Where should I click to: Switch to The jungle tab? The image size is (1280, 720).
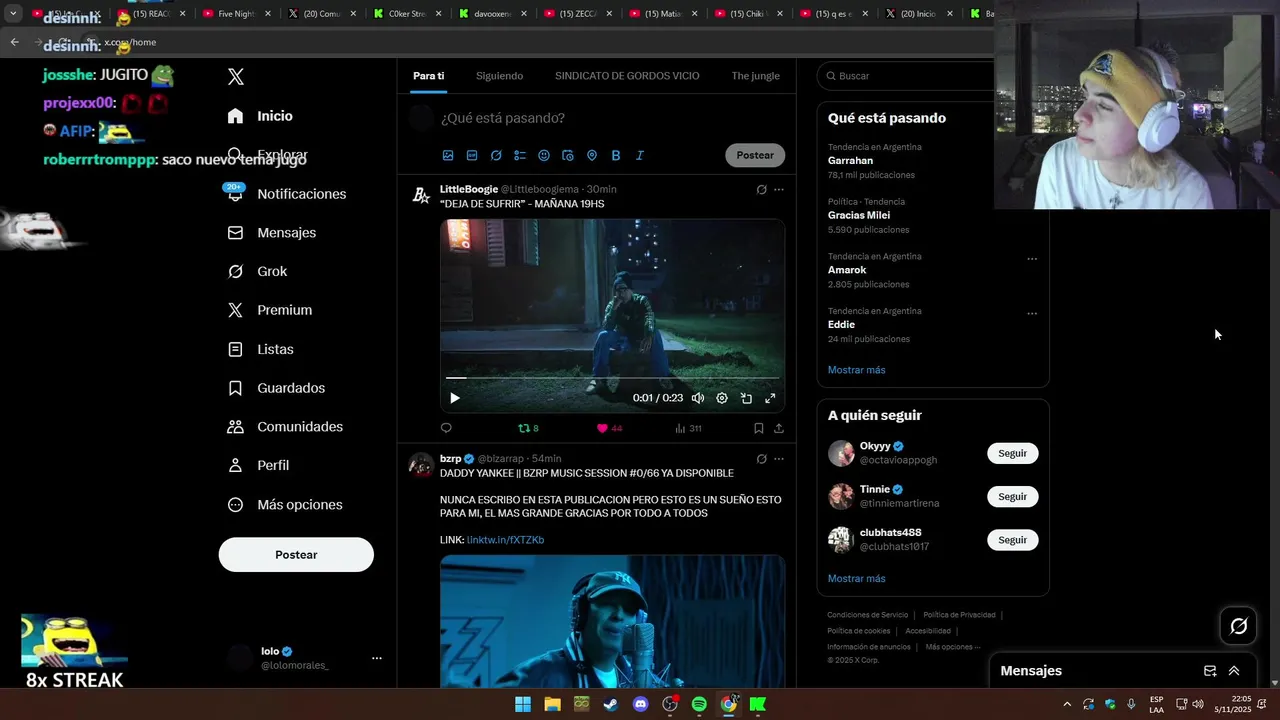pyautogui.click(x=755, y=76)
